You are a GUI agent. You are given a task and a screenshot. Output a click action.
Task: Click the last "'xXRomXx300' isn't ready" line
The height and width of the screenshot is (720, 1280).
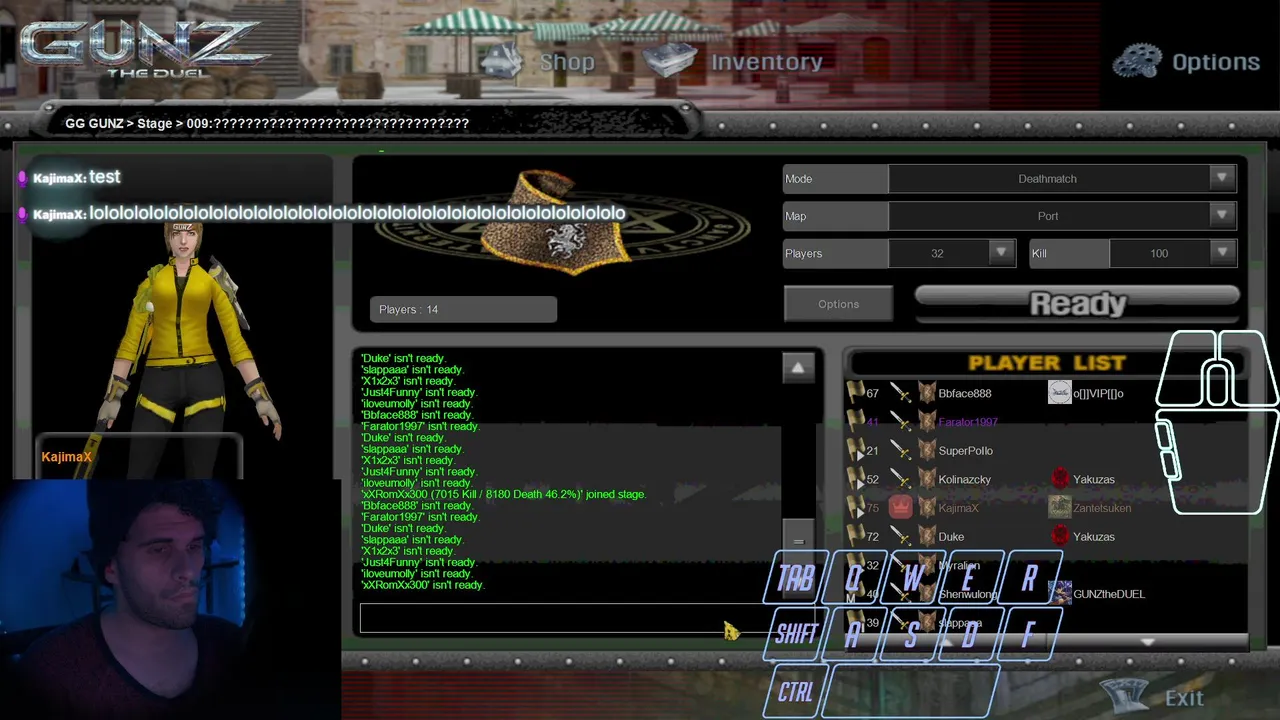[422, 585]
